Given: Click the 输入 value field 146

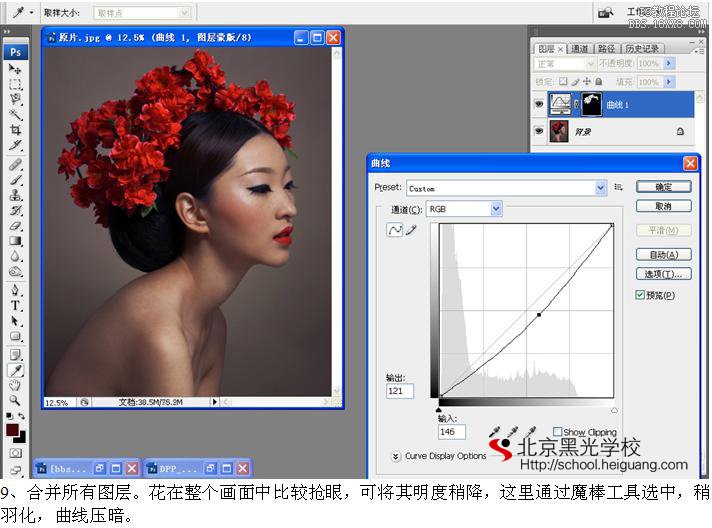Looking at the screenshot, I should (x=451, y=432).
